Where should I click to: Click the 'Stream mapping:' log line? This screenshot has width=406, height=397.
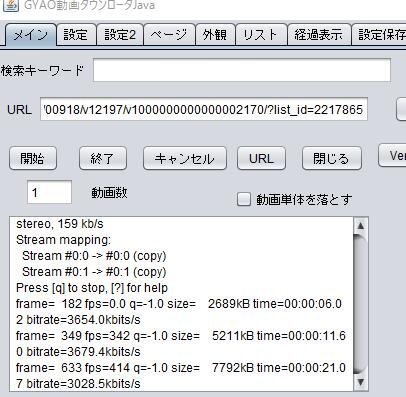(x=63, y=240)
